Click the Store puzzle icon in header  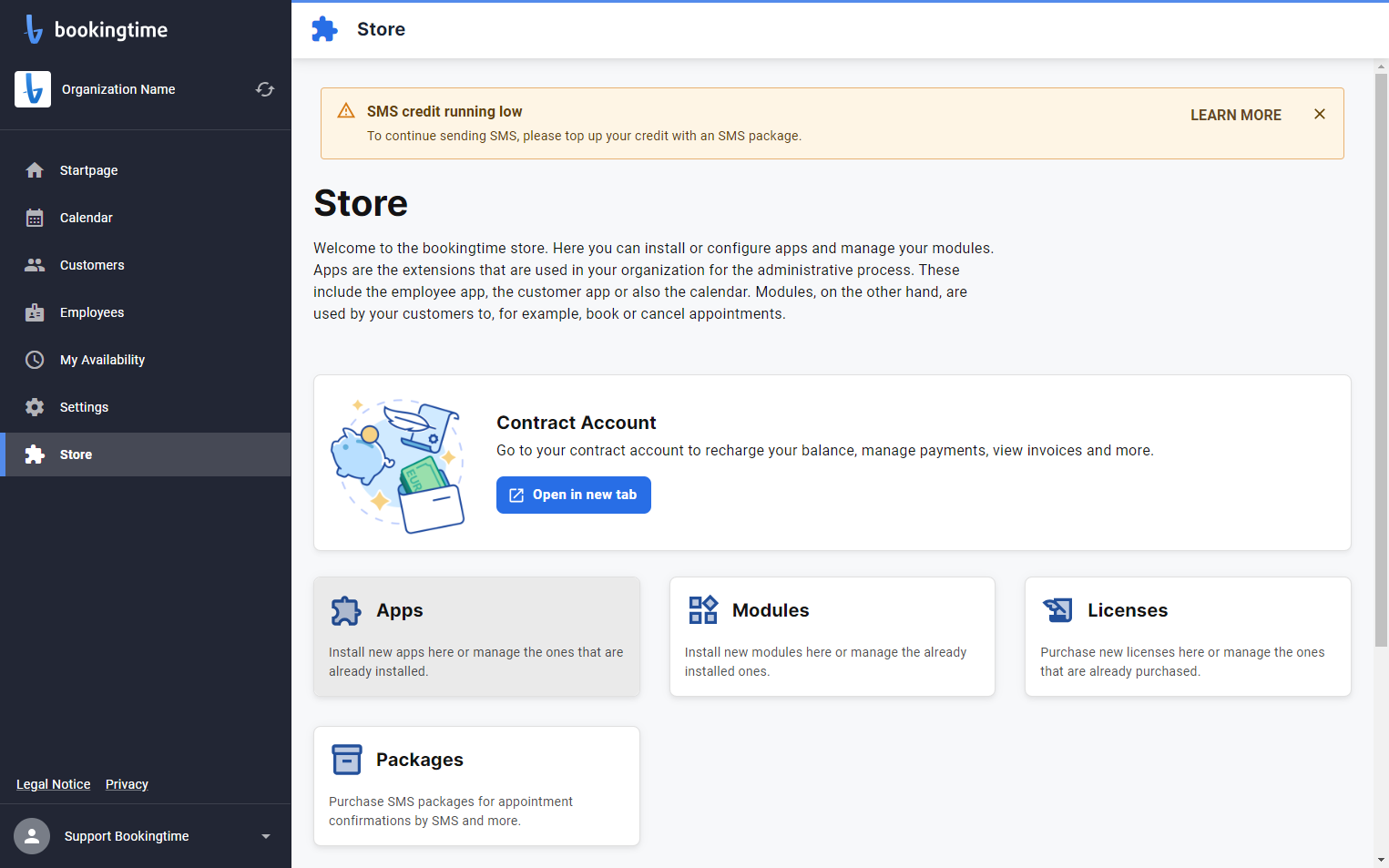[x=324, y=29]
